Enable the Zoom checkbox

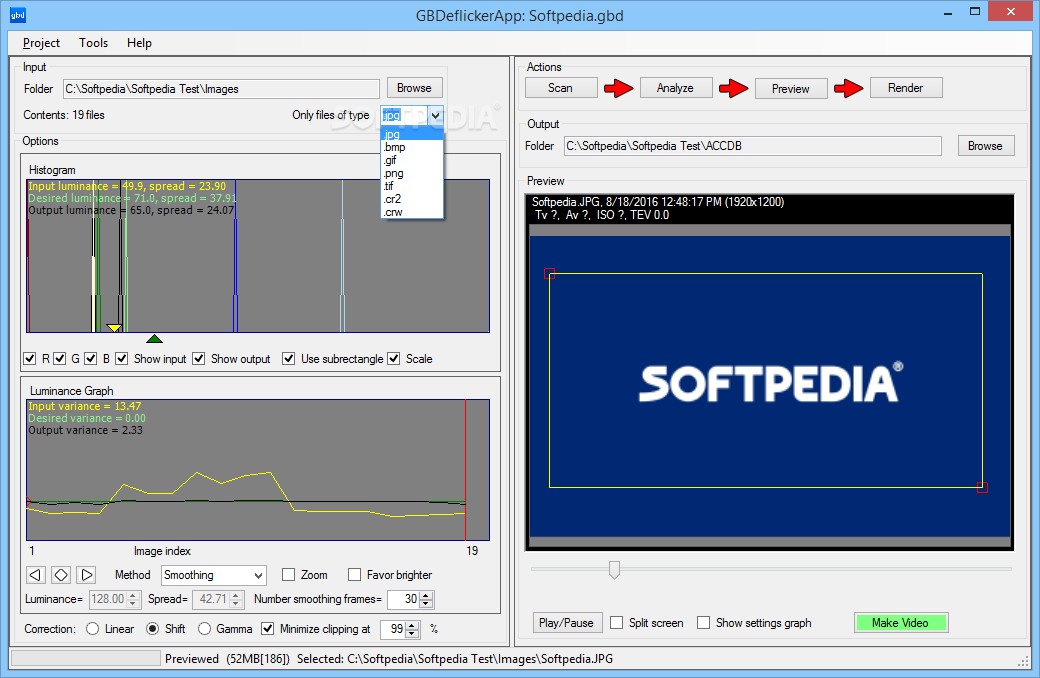289,575
